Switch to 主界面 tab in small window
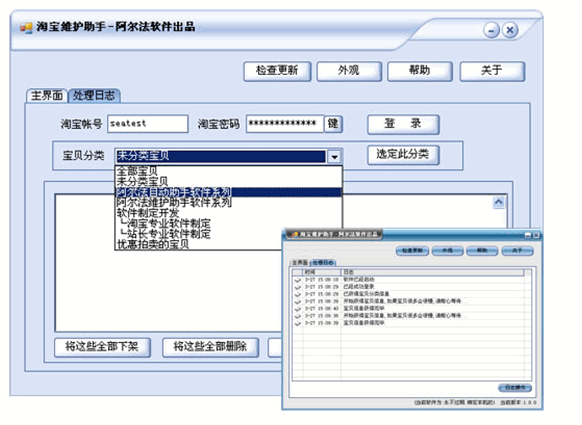The image size is (582, 425). (300, 263)
